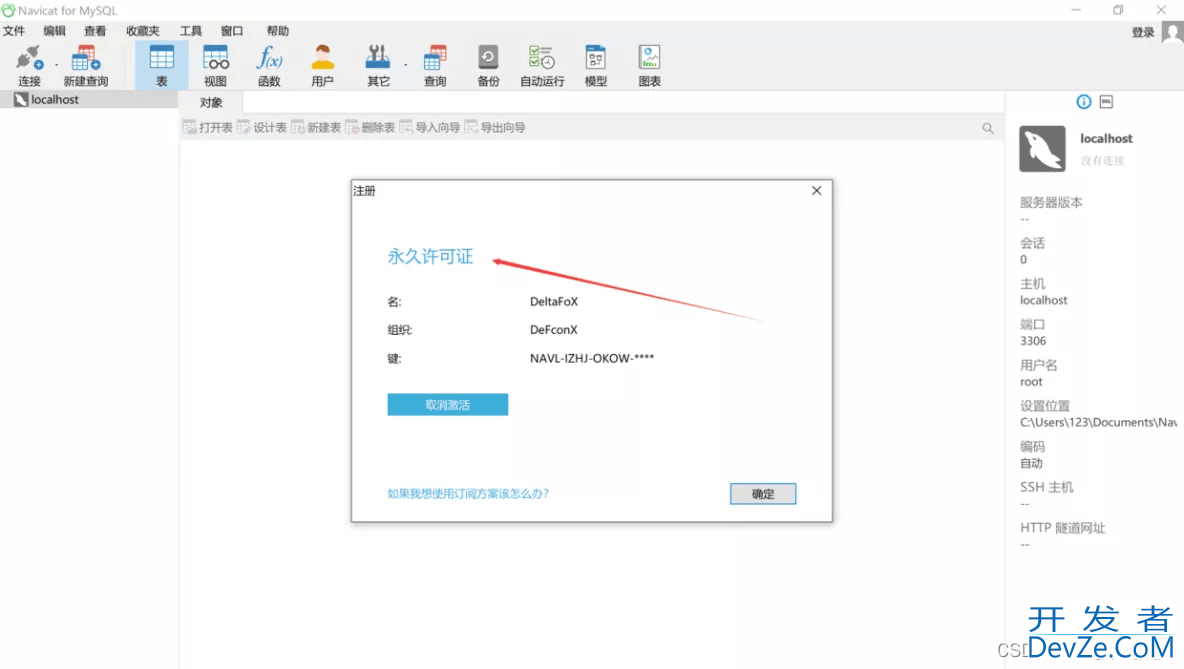
Task: Select the 表 table toolbar icon
Action: tap(162, 66)
